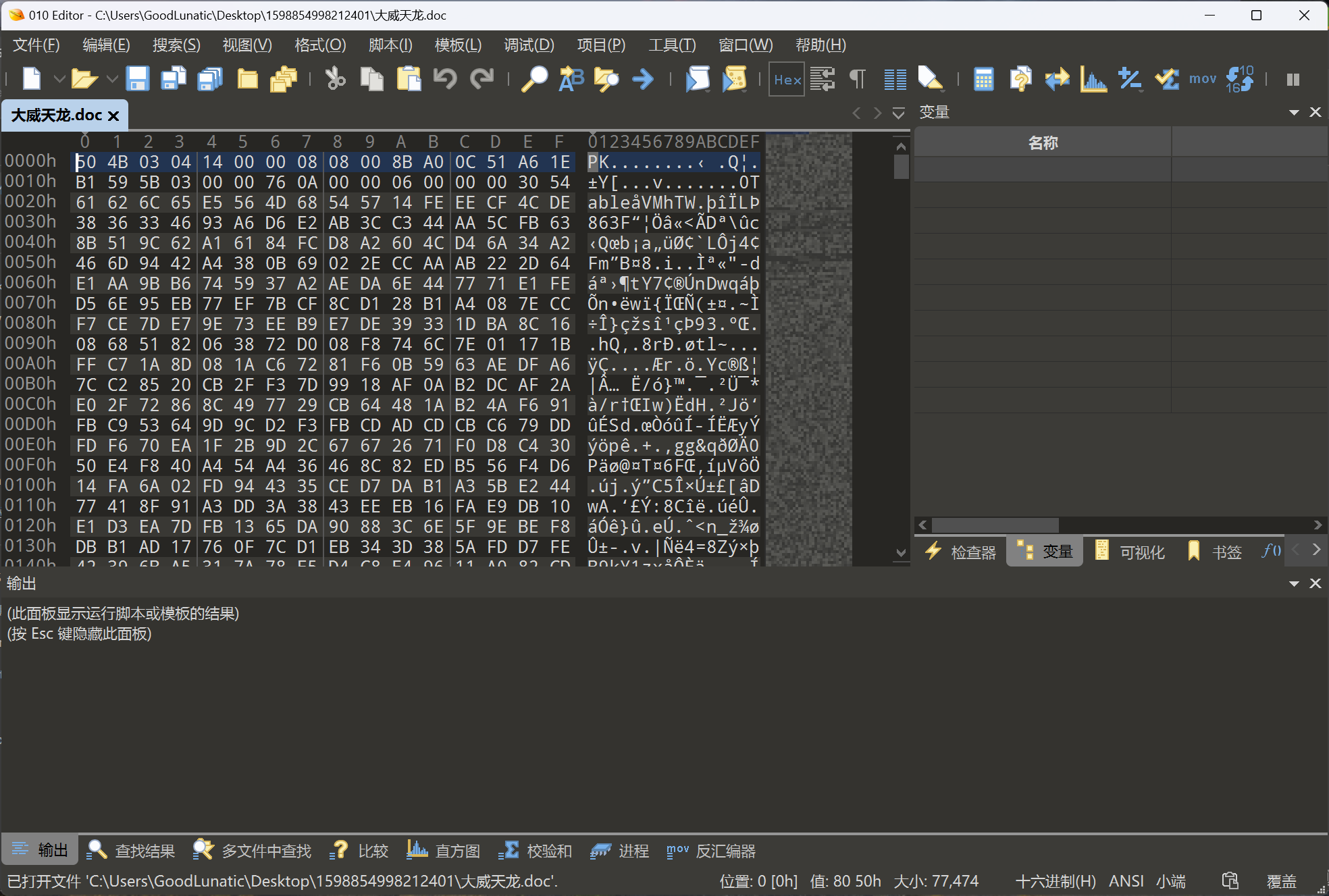
Task: Switch to the 查找结果 bottom tab
Action: (x=131, y=851)
